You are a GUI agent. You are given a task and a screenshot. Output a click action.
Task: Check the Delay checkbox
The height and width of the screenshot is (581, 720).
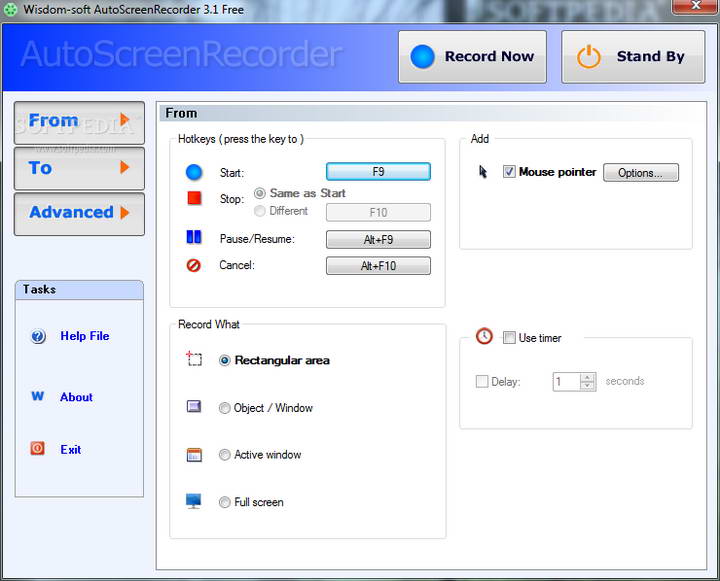click(482, 381)
